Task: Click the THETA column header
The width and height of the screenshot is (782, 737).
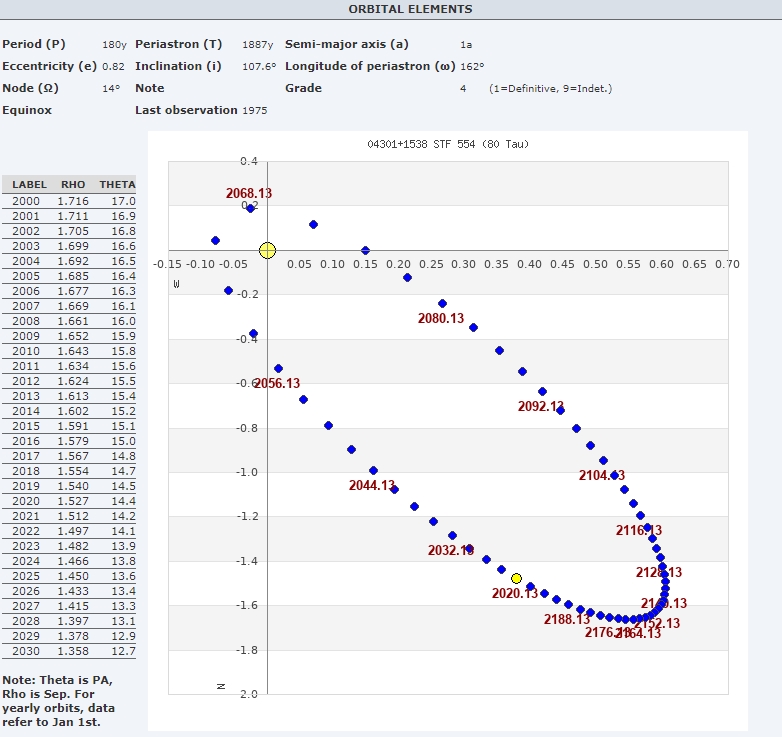Action: pos(117,184)
